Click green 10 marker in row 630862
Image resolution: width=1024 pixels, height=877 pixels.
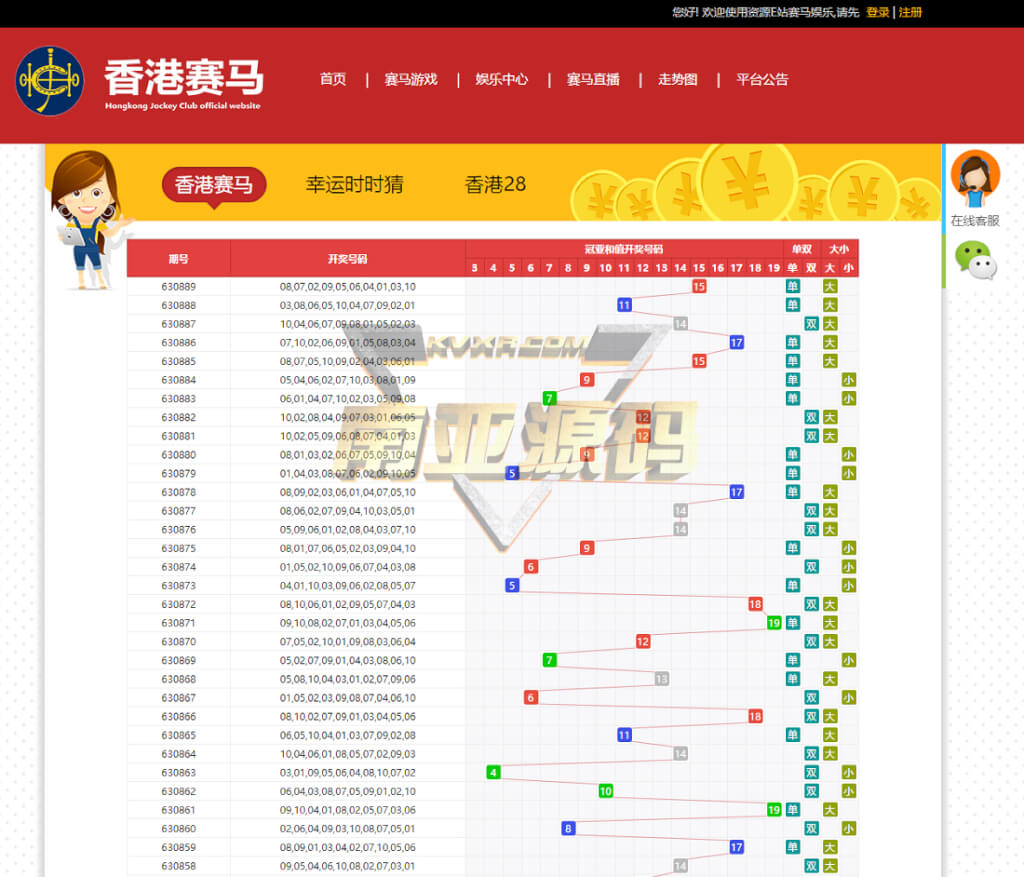tap(605, 791)
